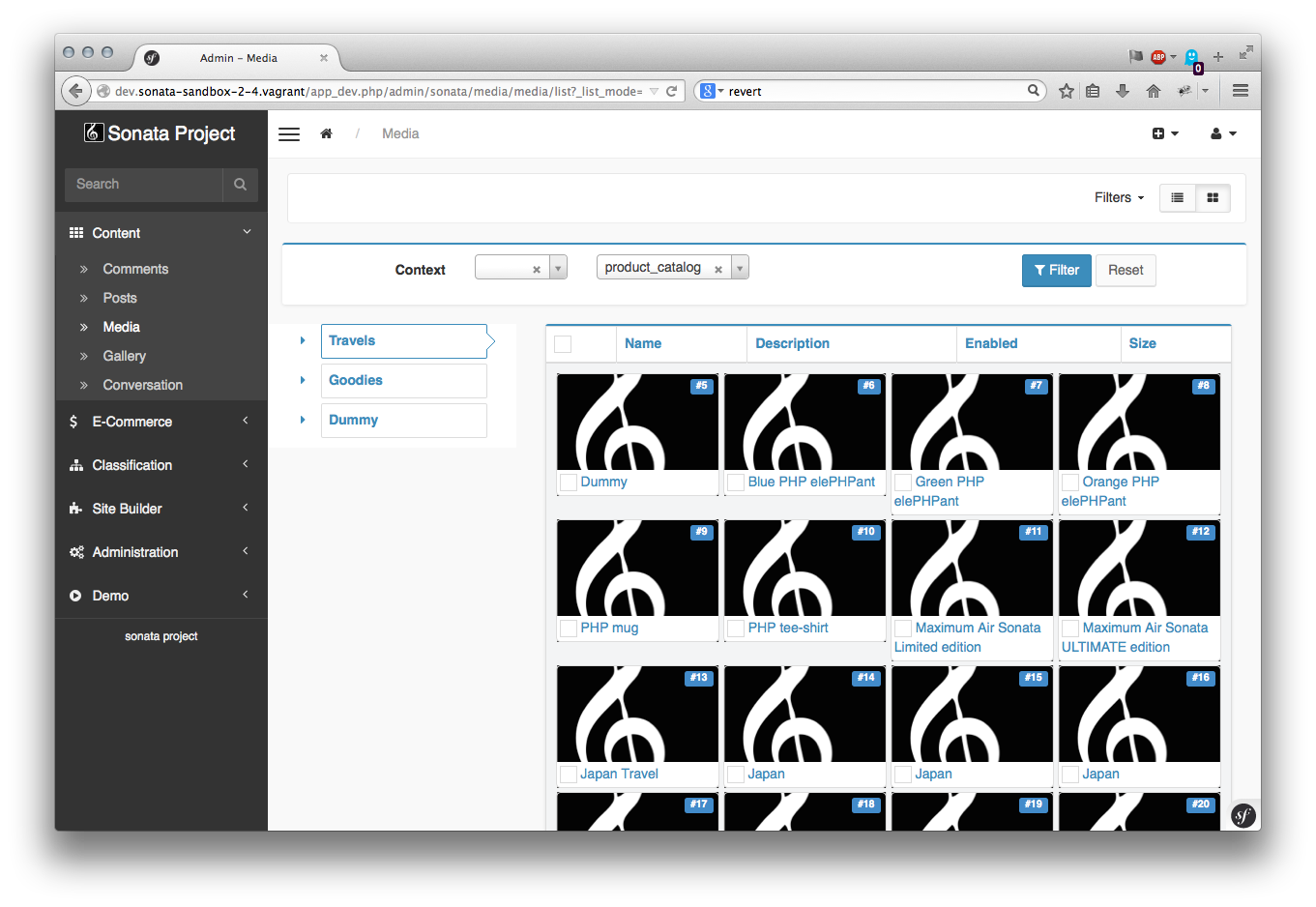
Task: Tick the PHP mug checkbox
Action: (x=569, y=629)
